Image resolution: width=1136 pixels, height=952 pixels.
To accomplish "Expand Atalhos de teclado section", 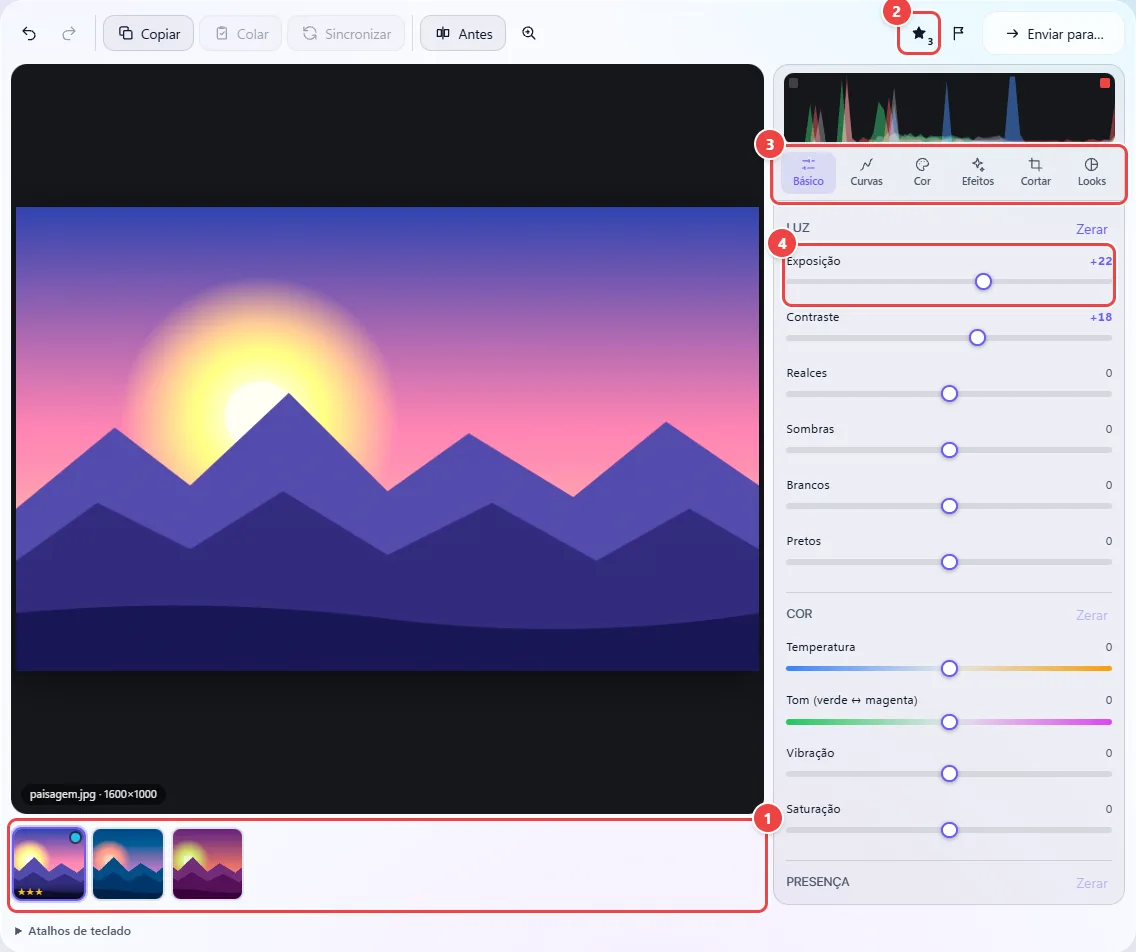I will pyautogui.click(x=72, y=931).
